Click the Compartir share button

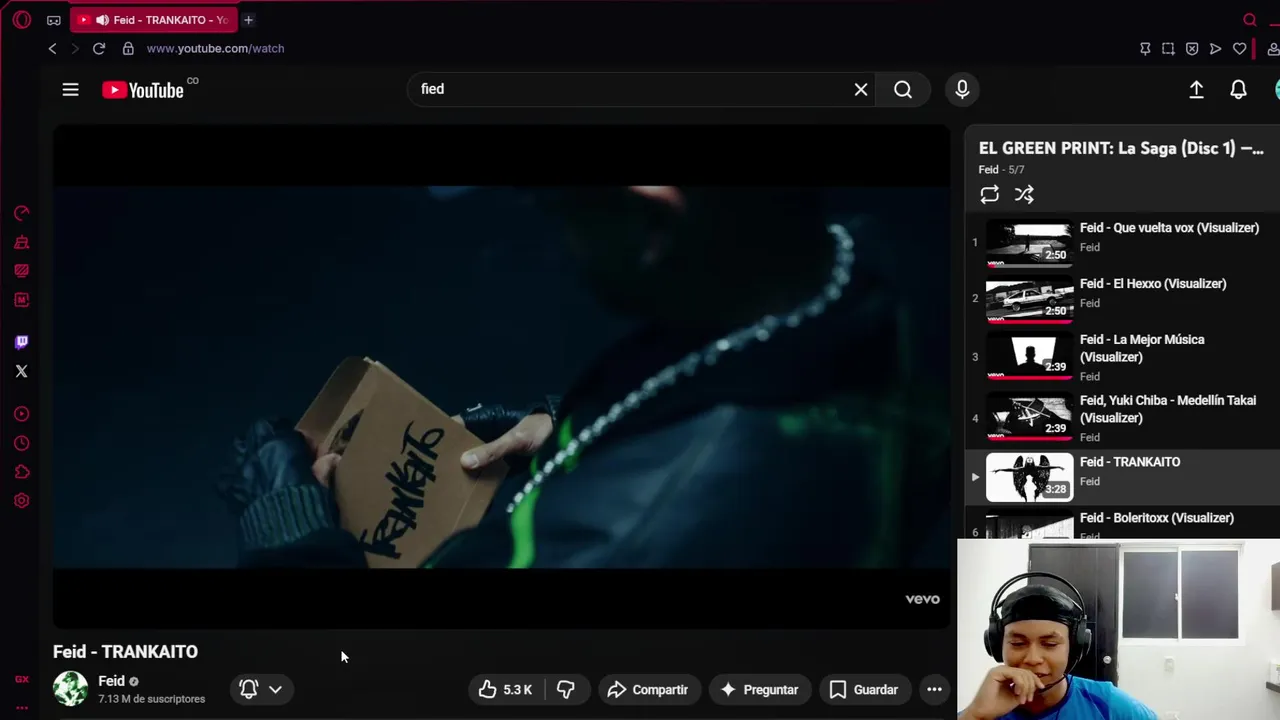point(648,689)
